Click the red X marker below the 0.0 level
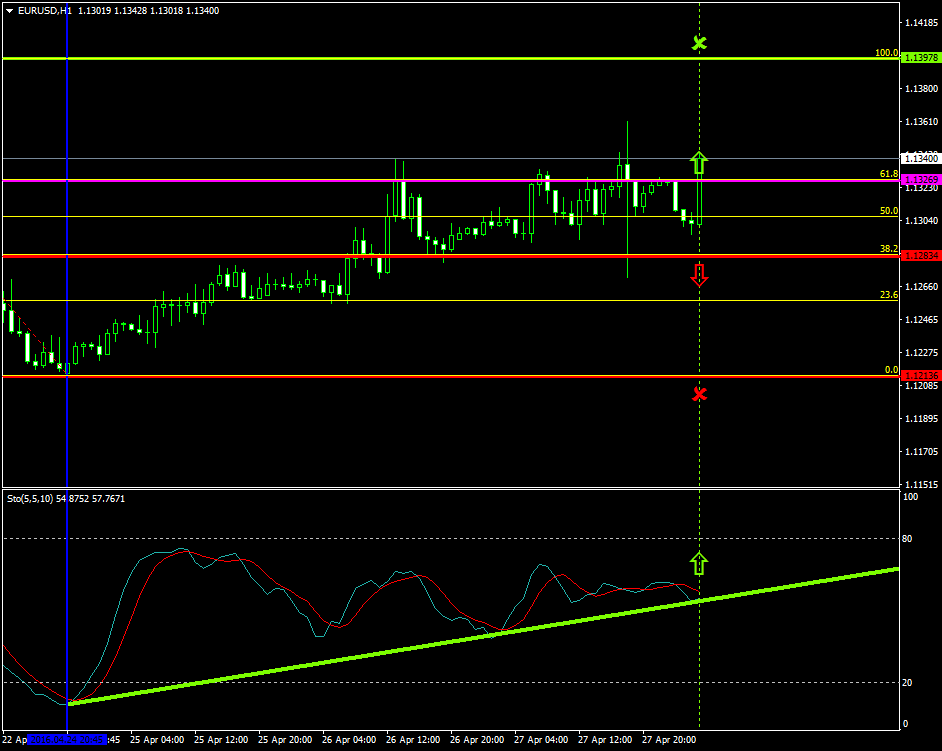This screenshot has width=942, height=751. coord(699,394)
